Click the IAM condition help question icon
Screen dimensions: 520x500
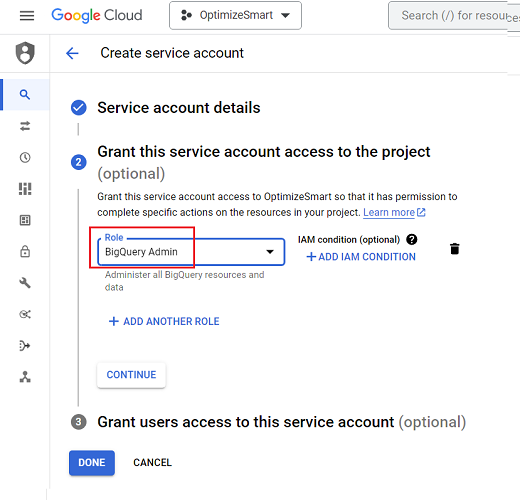(412, 239)
